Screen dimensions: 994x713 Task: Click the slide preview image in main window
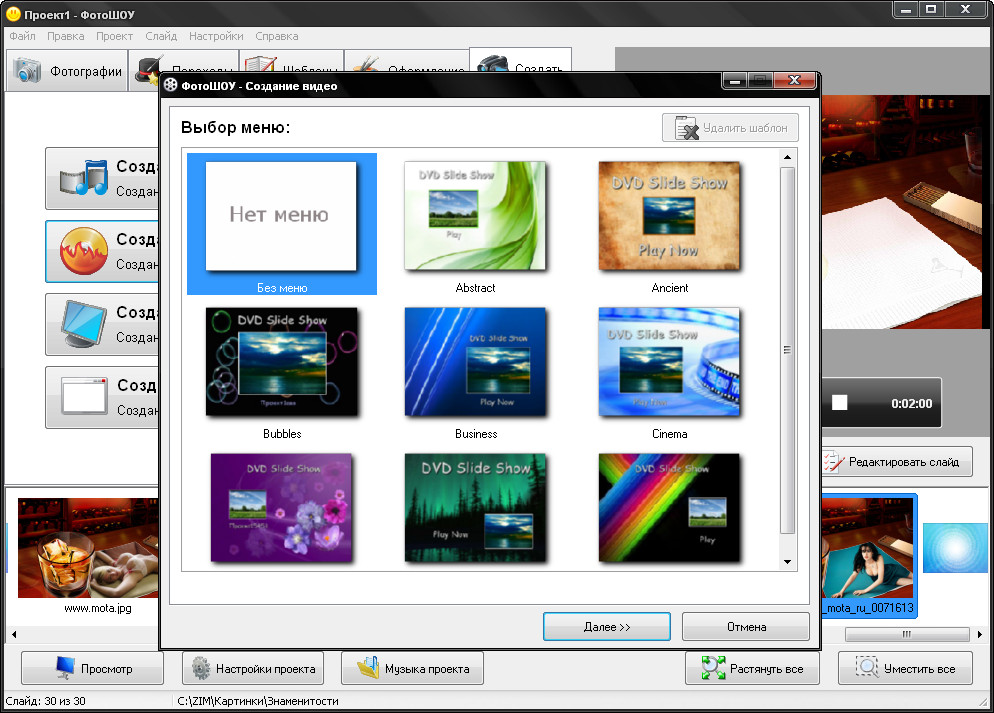click(905, 212)
